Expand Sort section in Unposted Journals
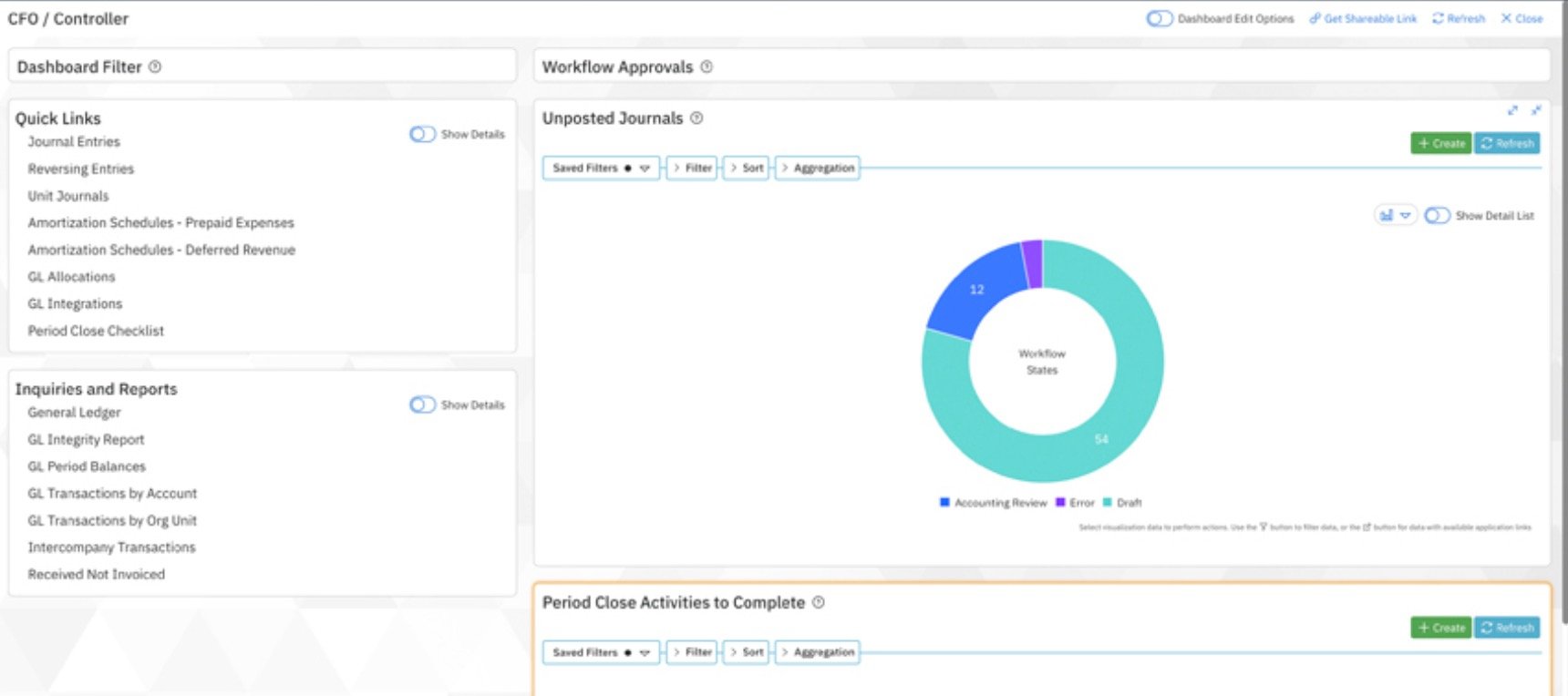Viewport: 1568px width, 696px height. [746, 168]
